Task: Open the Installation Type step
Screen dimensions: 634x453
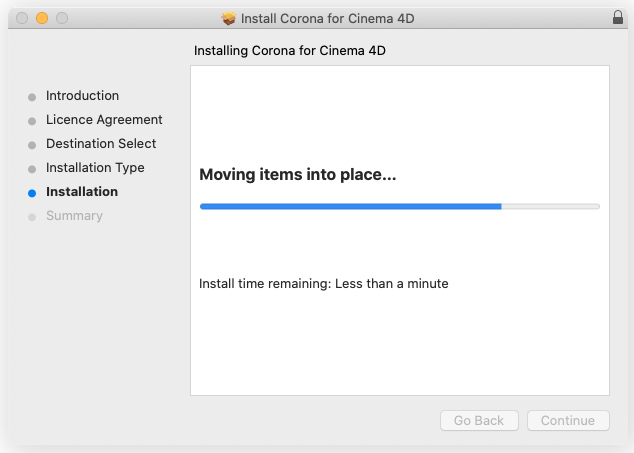Action: (x=95, y=167)
